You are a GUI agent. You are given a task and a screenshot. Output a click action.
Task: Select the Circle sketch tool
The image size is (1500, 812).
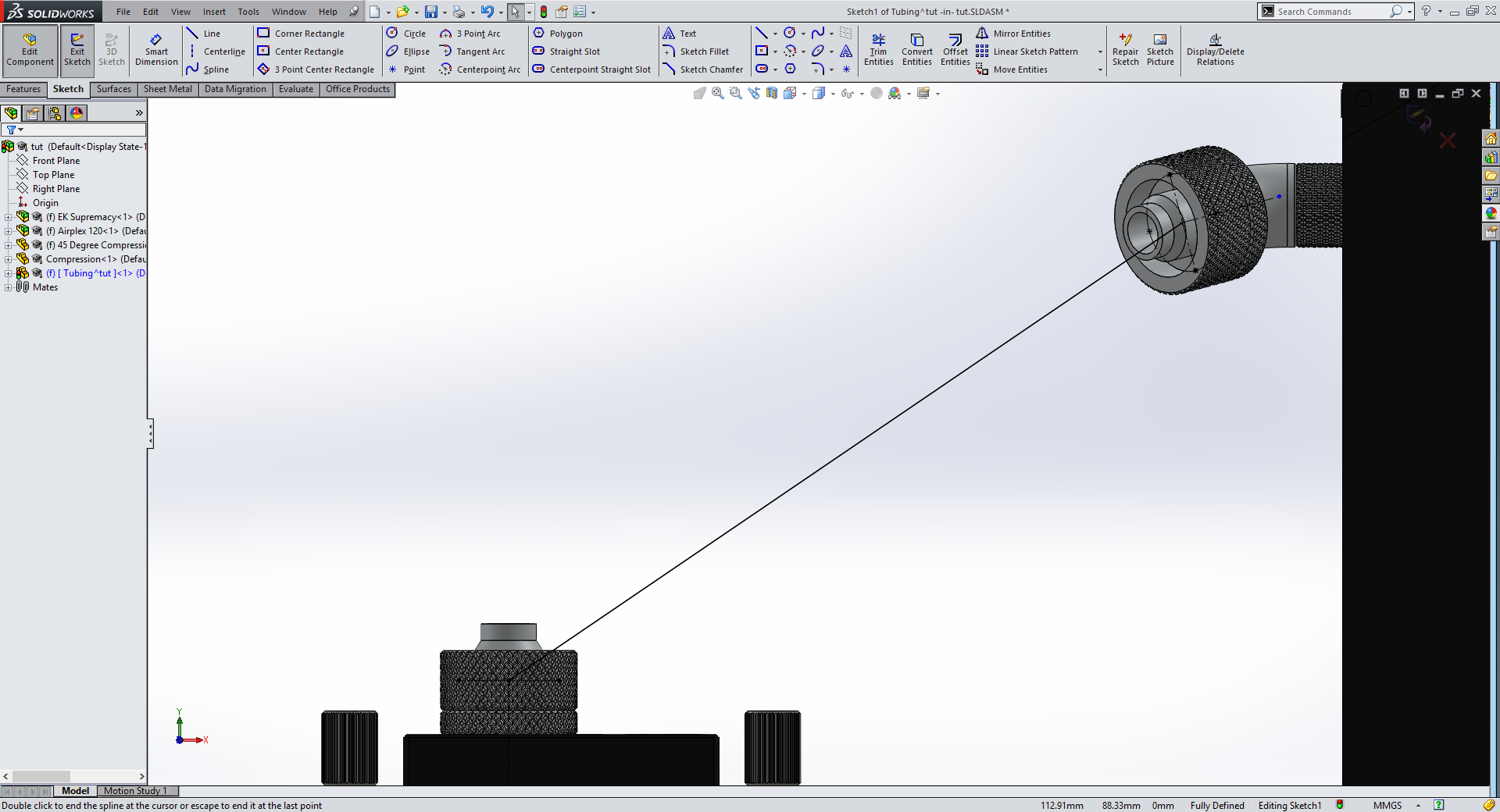click(406, 34)
